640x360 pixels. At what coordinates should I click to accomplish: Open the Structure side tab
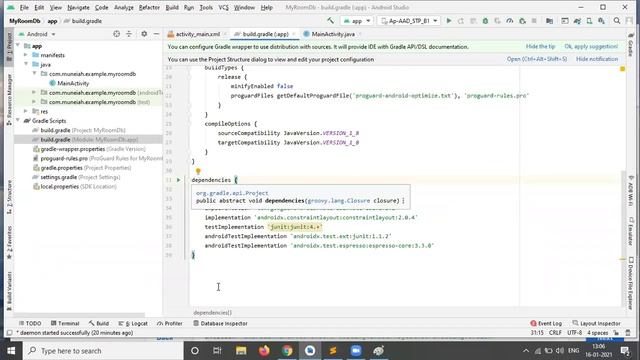pyautogui.click(x=9, y=197)
